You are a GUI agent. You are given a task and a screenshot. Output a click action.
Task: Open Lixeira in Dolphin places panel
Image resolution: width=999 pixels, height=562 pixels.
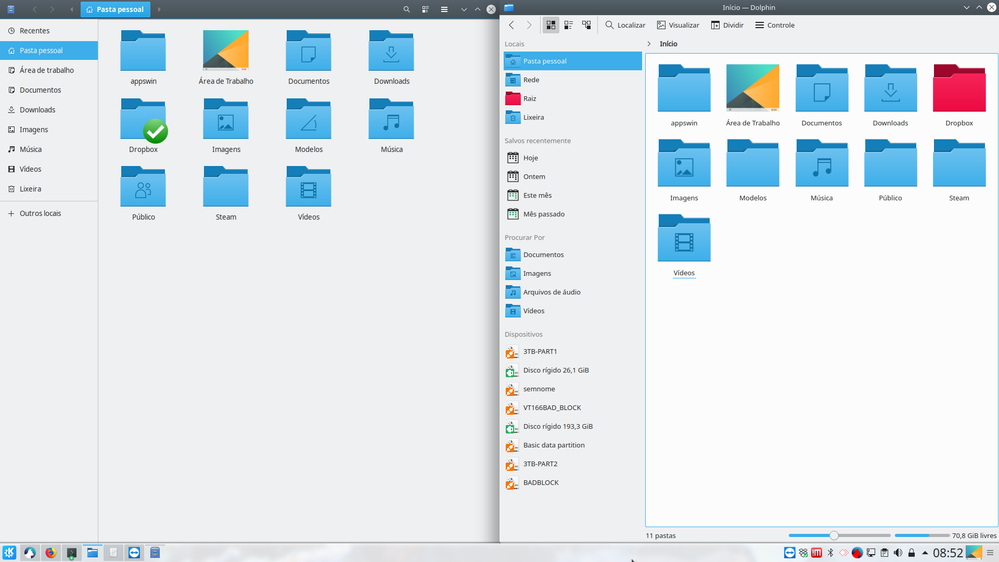533,117
